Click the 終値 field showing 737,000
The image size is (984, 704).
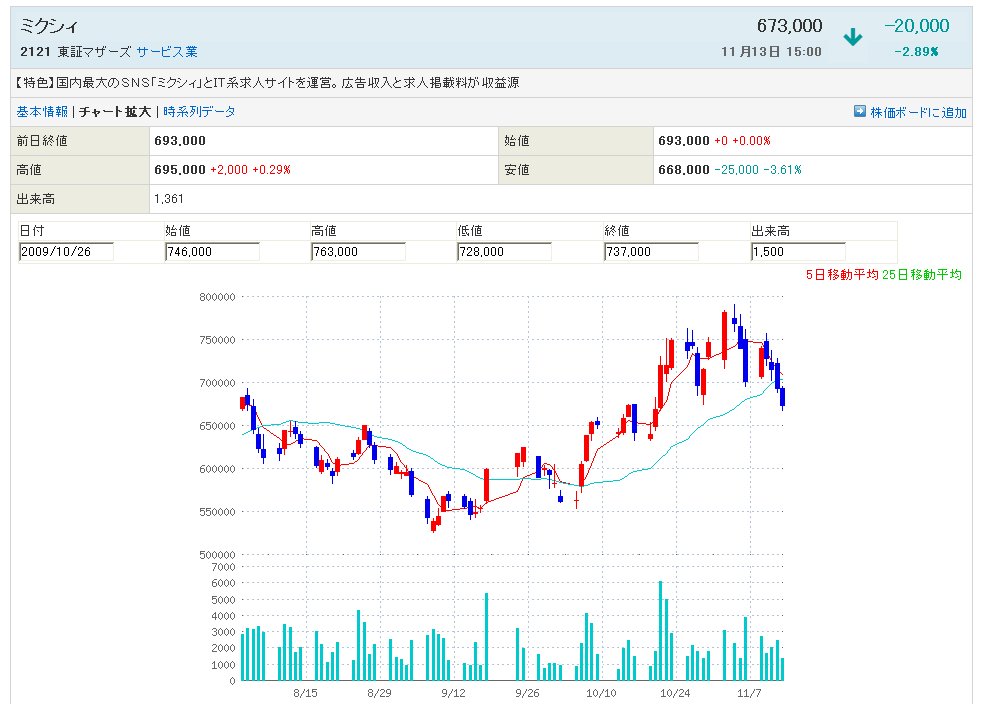(x=650, y=252)
